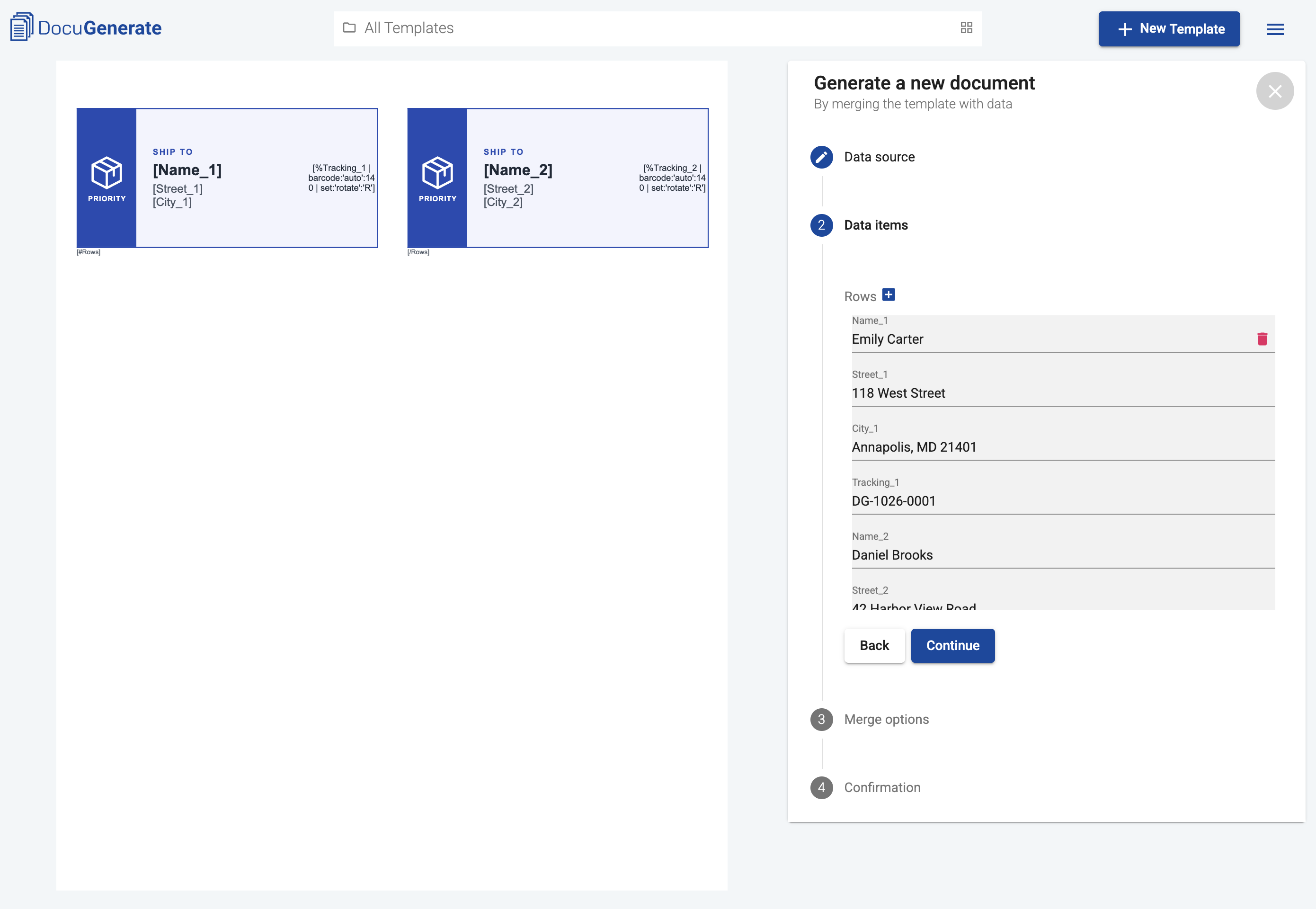The height and width of the screenshot is (909, 1316).
Task: Edit the Tracking_1 field DG-1026-0001
Action: pos(1063,496)
